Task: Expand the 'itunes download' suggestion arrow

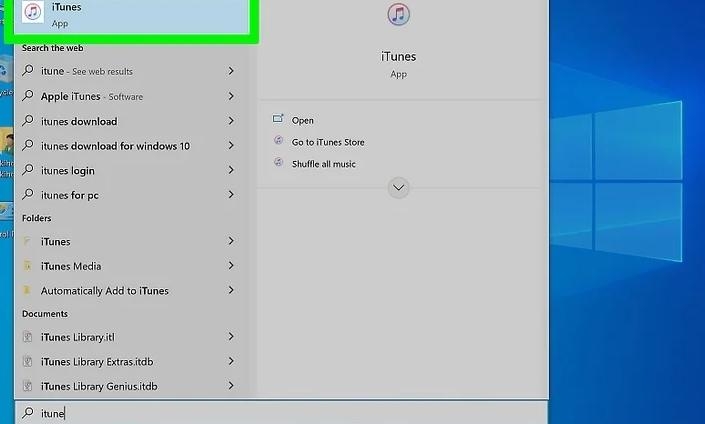Action: click(231, 121)
